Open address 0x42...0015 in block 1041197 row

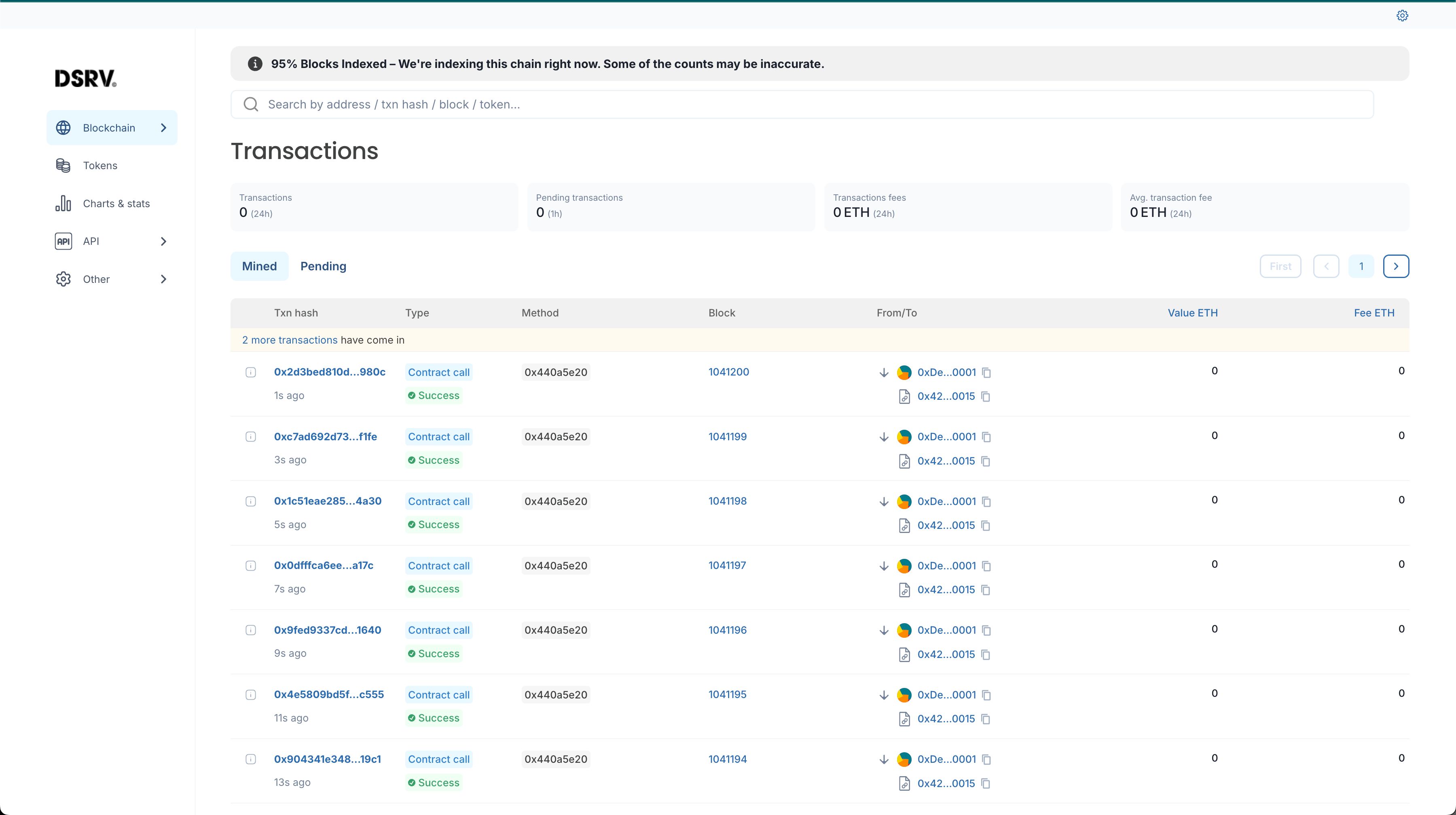point(946,590)
